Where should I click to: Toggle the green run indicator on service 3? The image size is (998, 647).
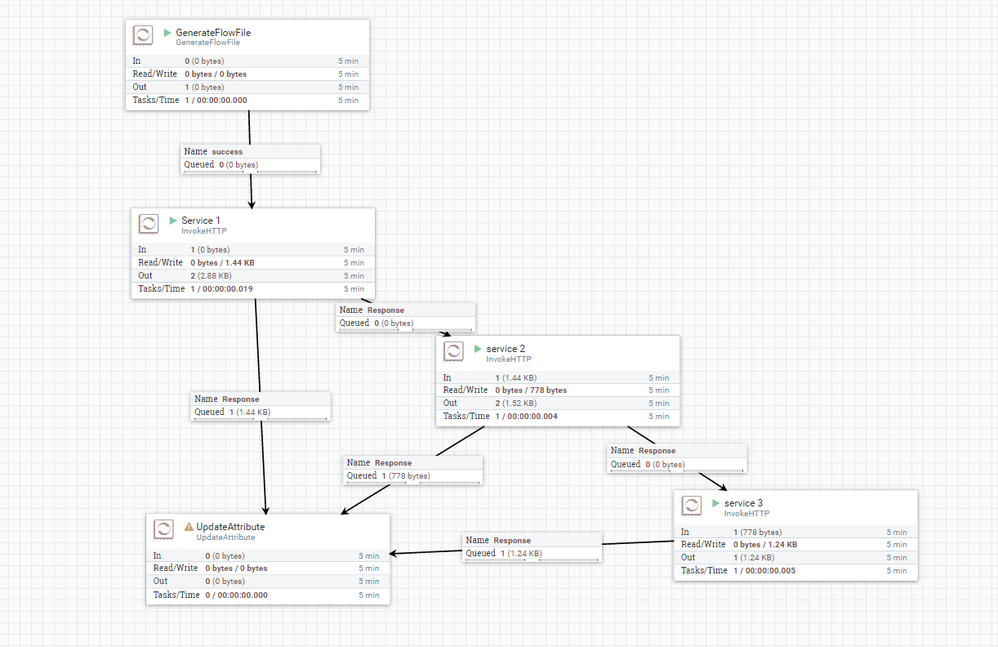pyautogui.click(x=716, y=504)
